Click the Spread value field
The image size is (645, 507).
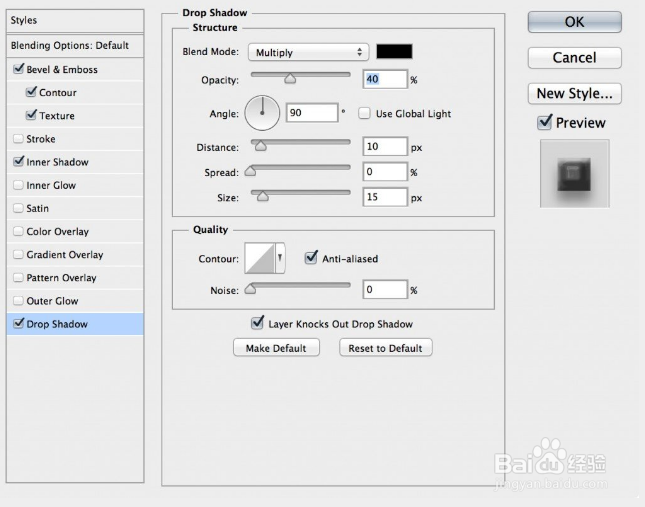coord(385,171)
